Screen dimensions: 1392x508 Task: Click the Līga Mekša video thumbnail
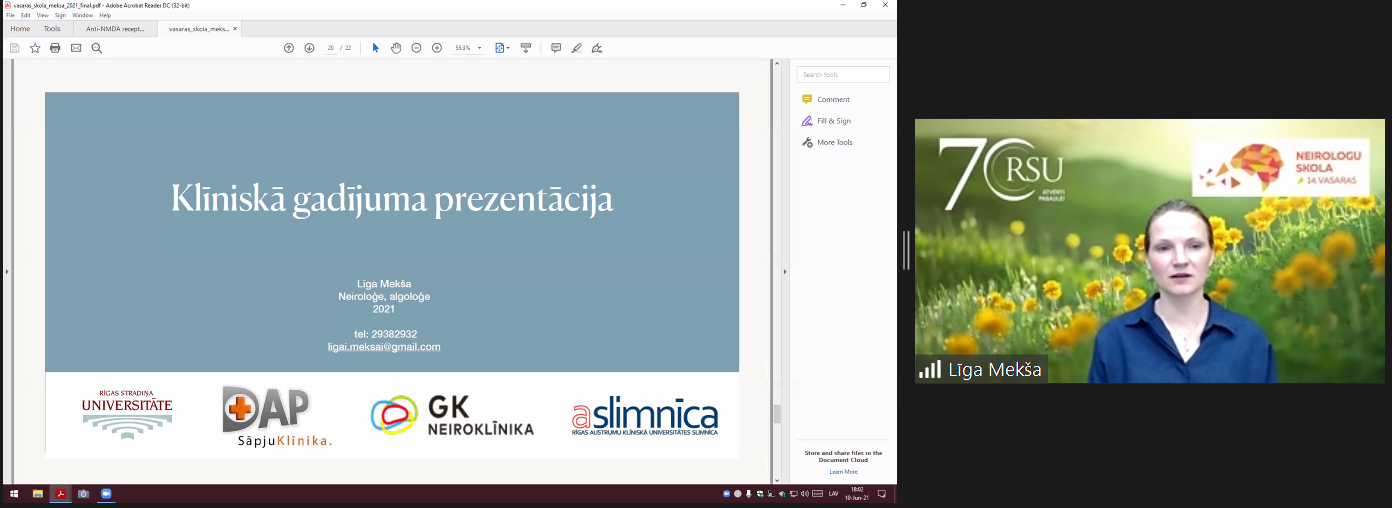(1150, 251)
